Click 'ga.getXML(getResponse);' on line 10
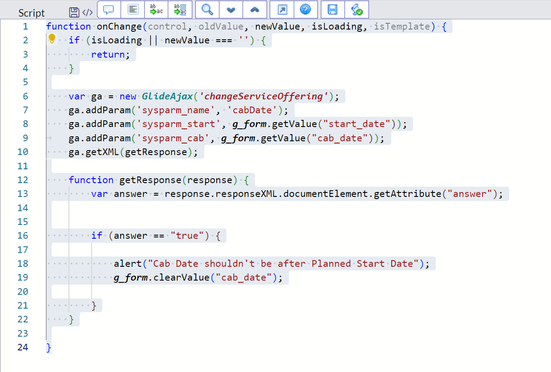551x372 pixels. click(x=133, y=152)
